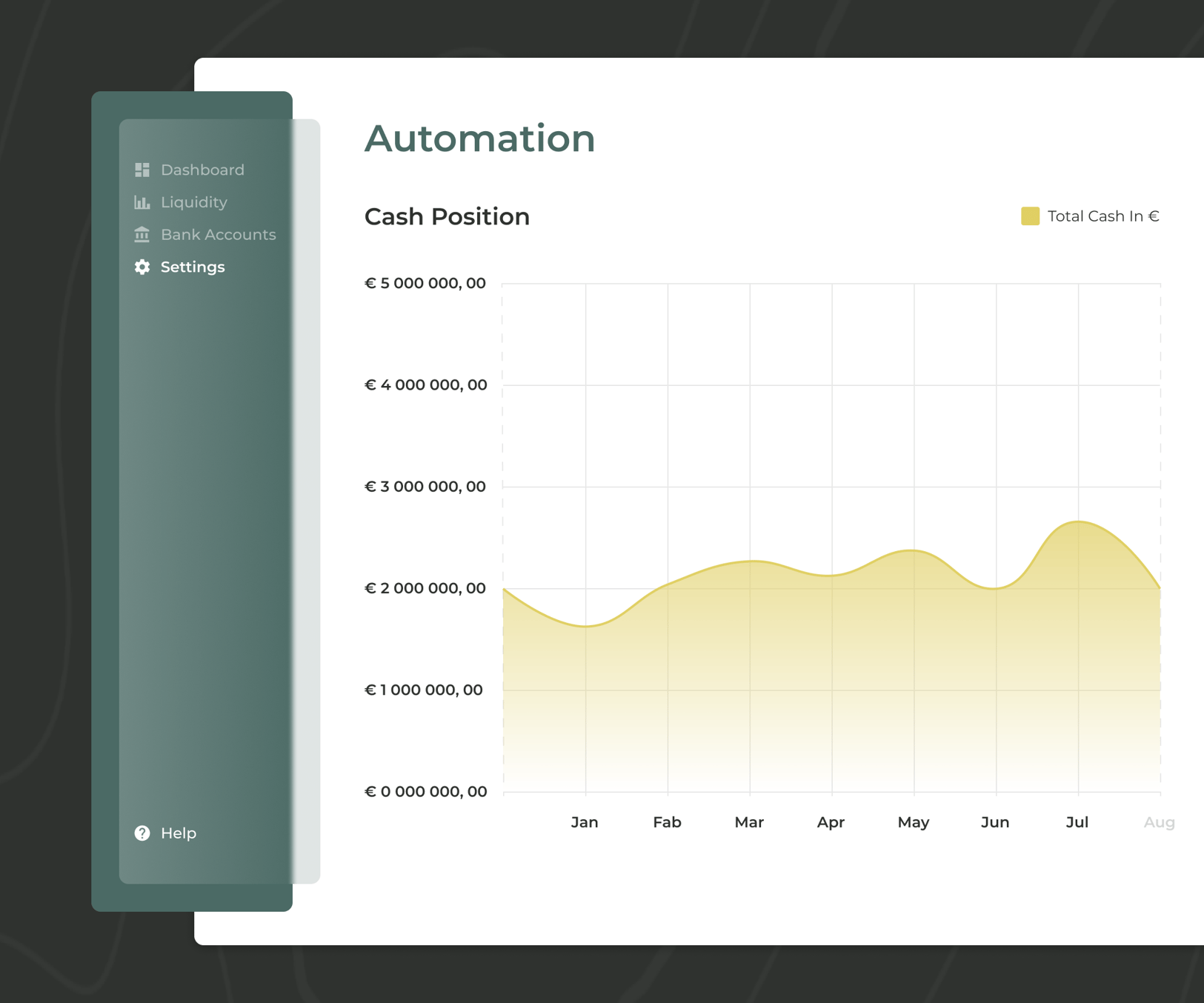Click the Dashboard grid icon
The height and width of the screenshot is (1003, 1204).
142,169
